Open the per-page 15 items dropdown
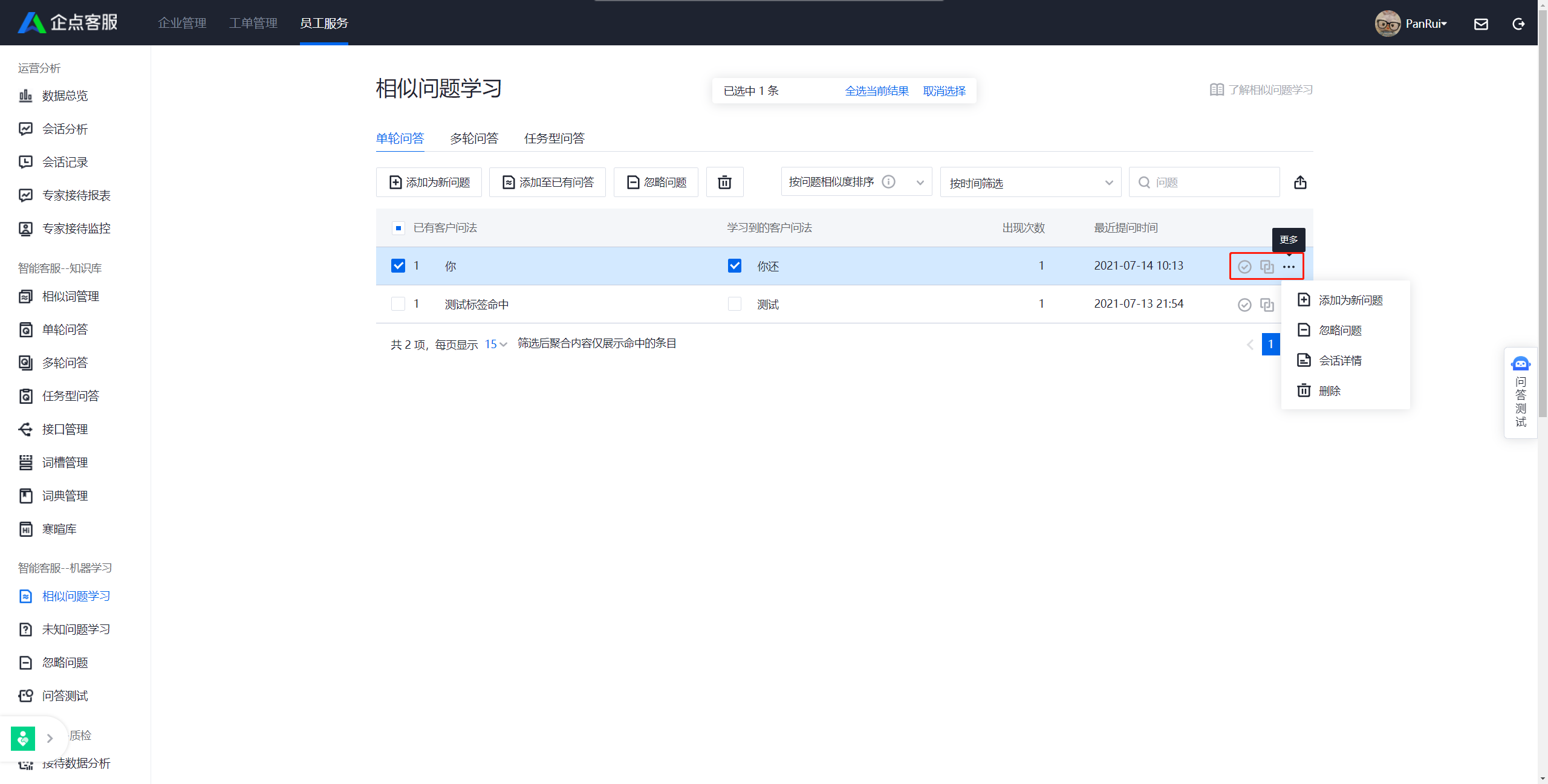 [495, 344]
